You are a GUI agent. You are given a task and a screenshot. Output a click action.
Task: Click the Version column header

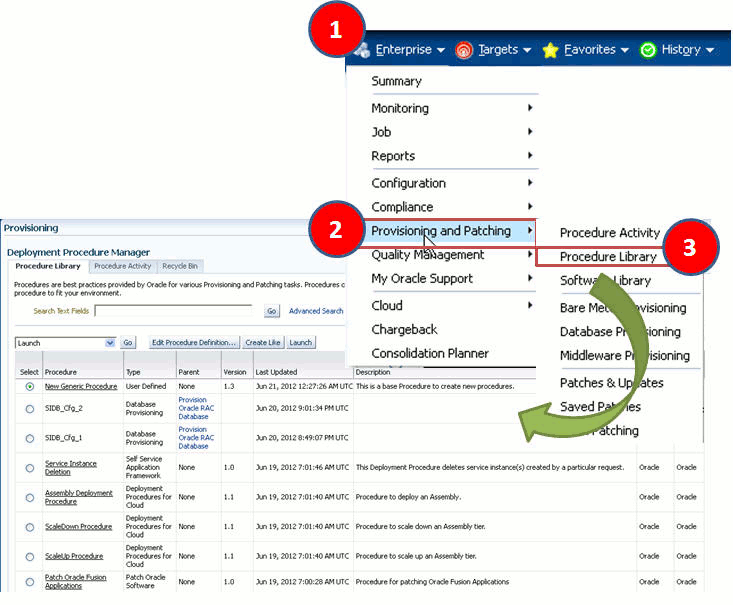coord(235,372)
